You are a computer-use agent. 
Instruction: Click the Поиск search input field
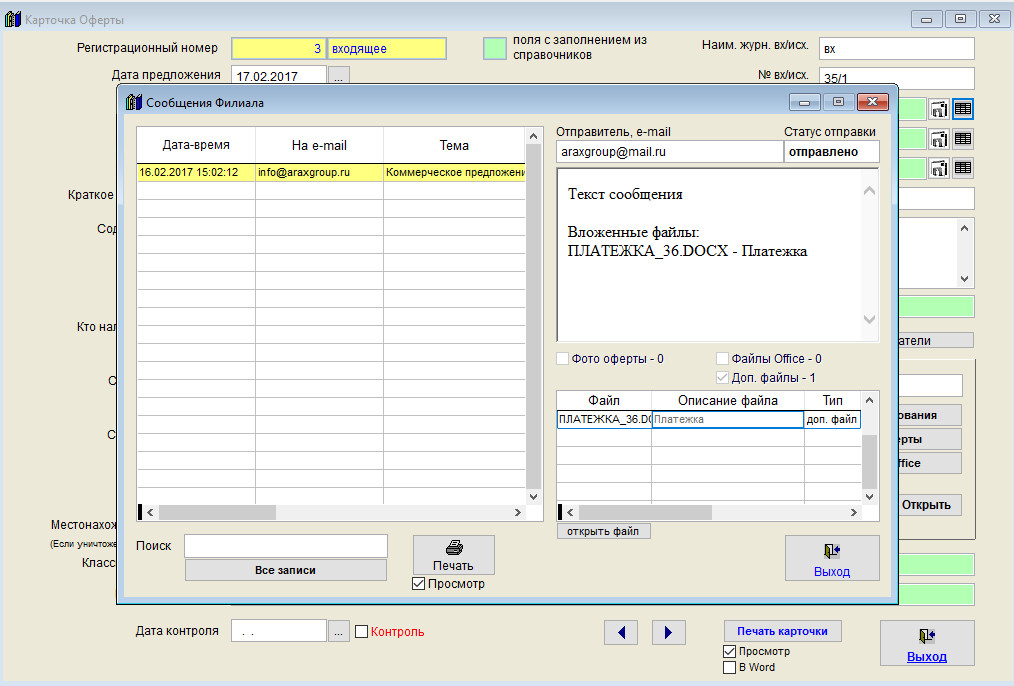click(285, 546)
